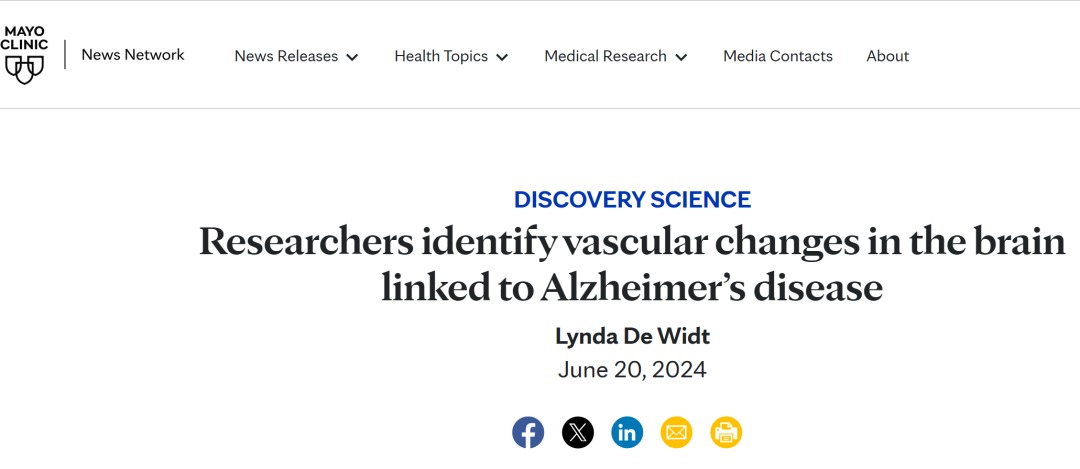Expand the Medical Research chevron arrow
1080x469 pixels.
click(681, 57)
